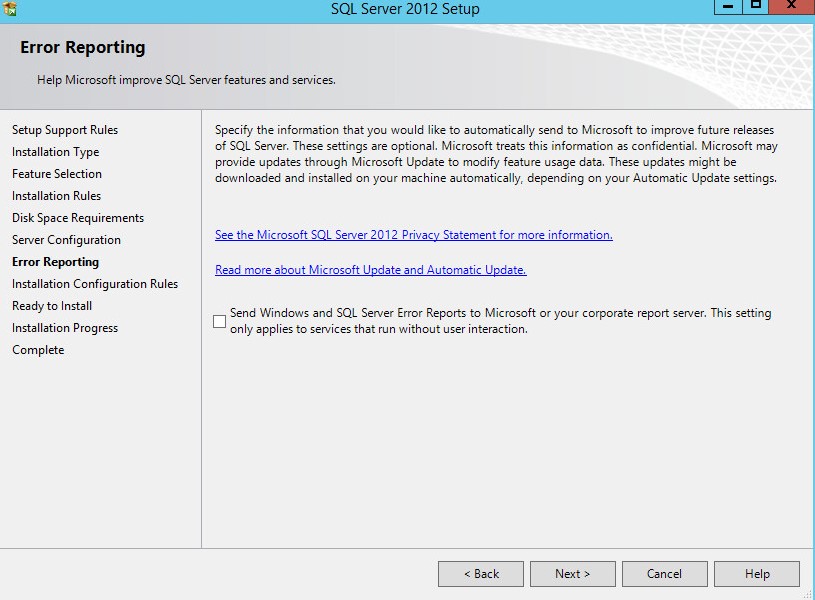
Task: Select the Installation Progress step
Action: [65, 328]
